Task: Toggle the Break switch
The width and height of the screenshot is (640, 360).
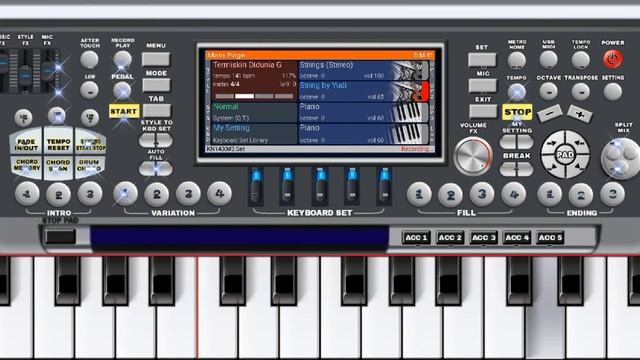Action: pyautogui.click(x=517, y=169)
